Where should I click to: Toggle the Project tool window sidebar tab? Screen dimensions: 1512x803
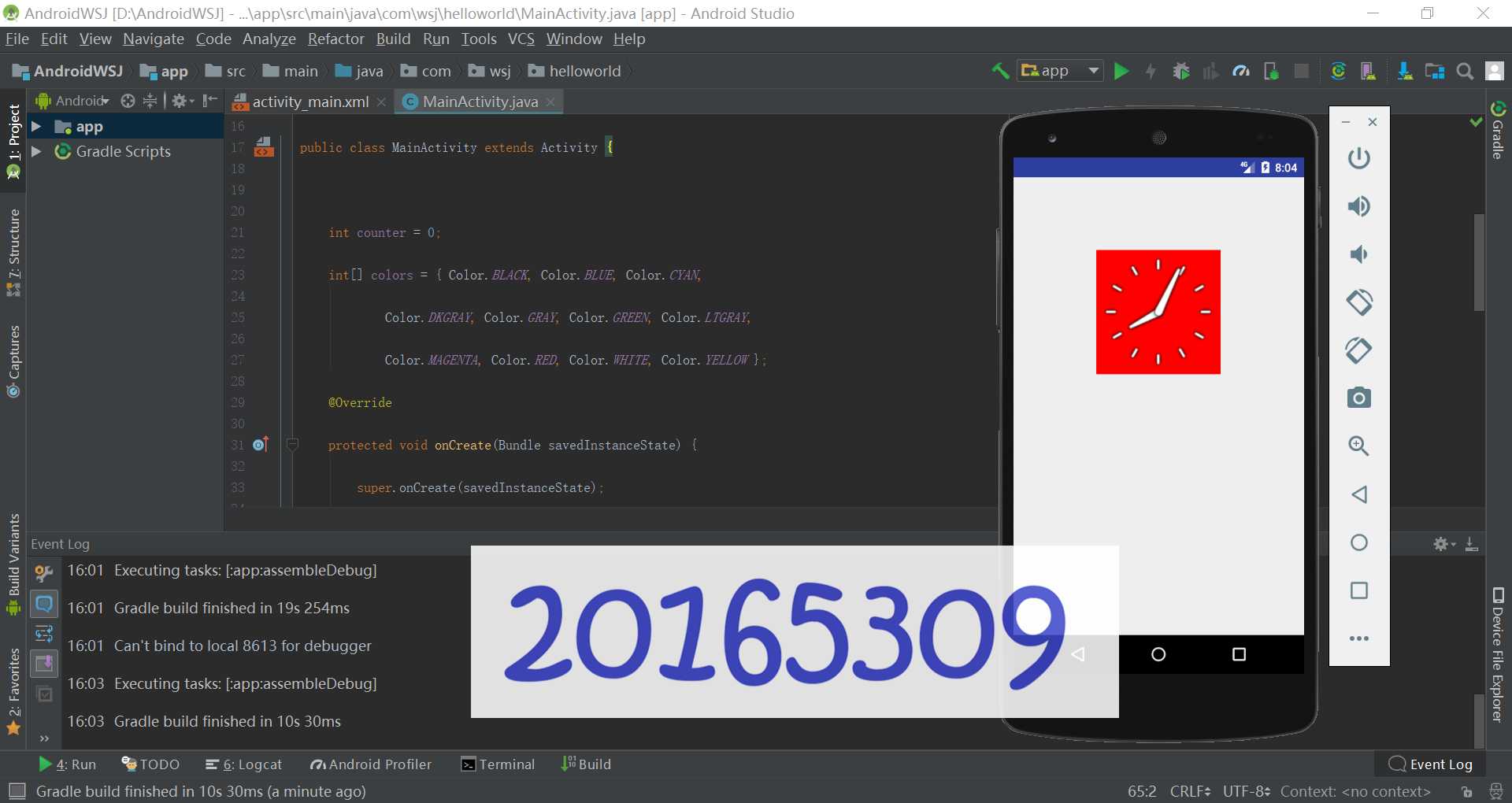click(x=13, y=142)
